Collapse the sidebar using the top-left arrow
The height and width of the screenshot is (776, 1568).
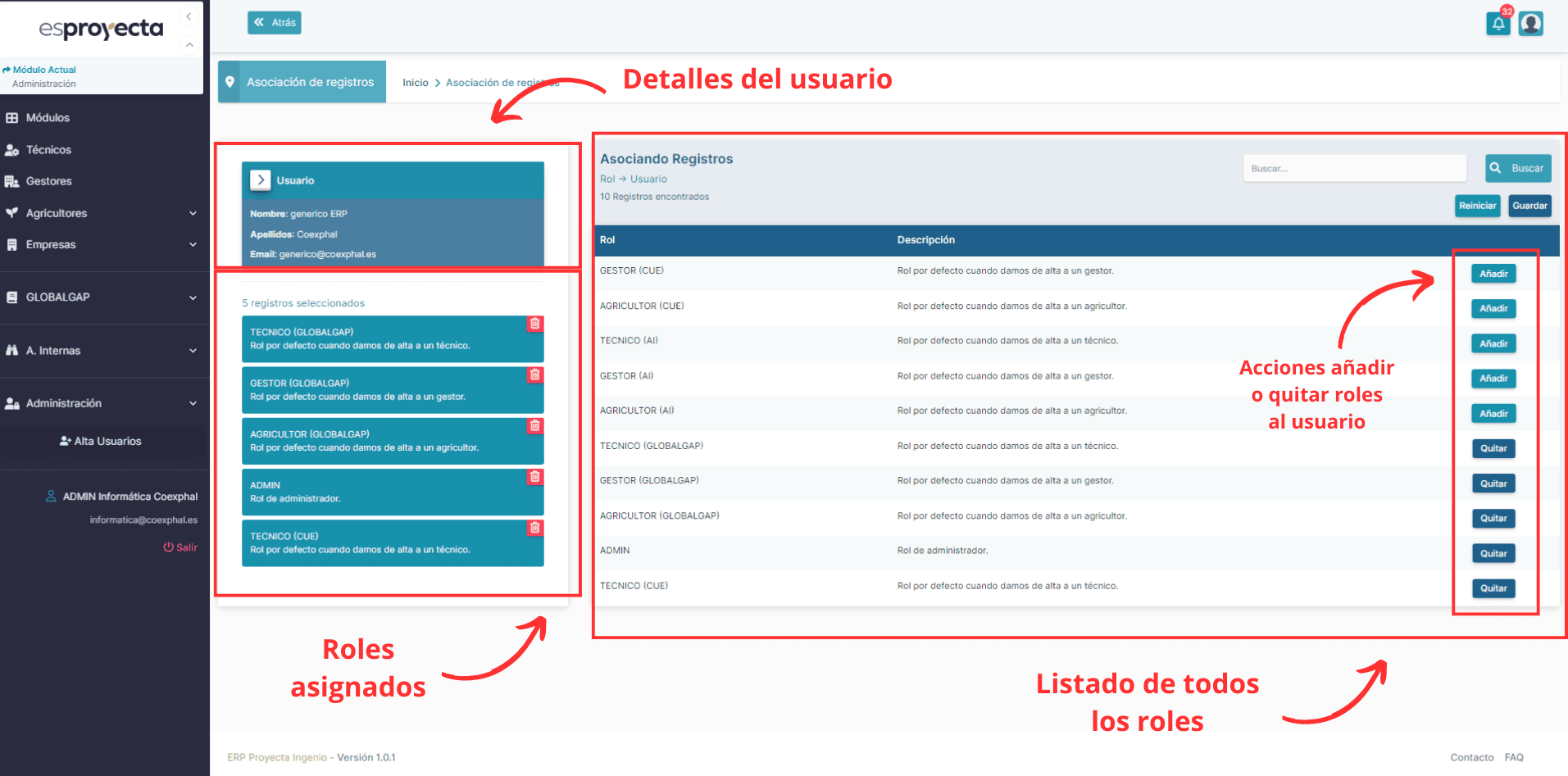click(x=189, y=16)
